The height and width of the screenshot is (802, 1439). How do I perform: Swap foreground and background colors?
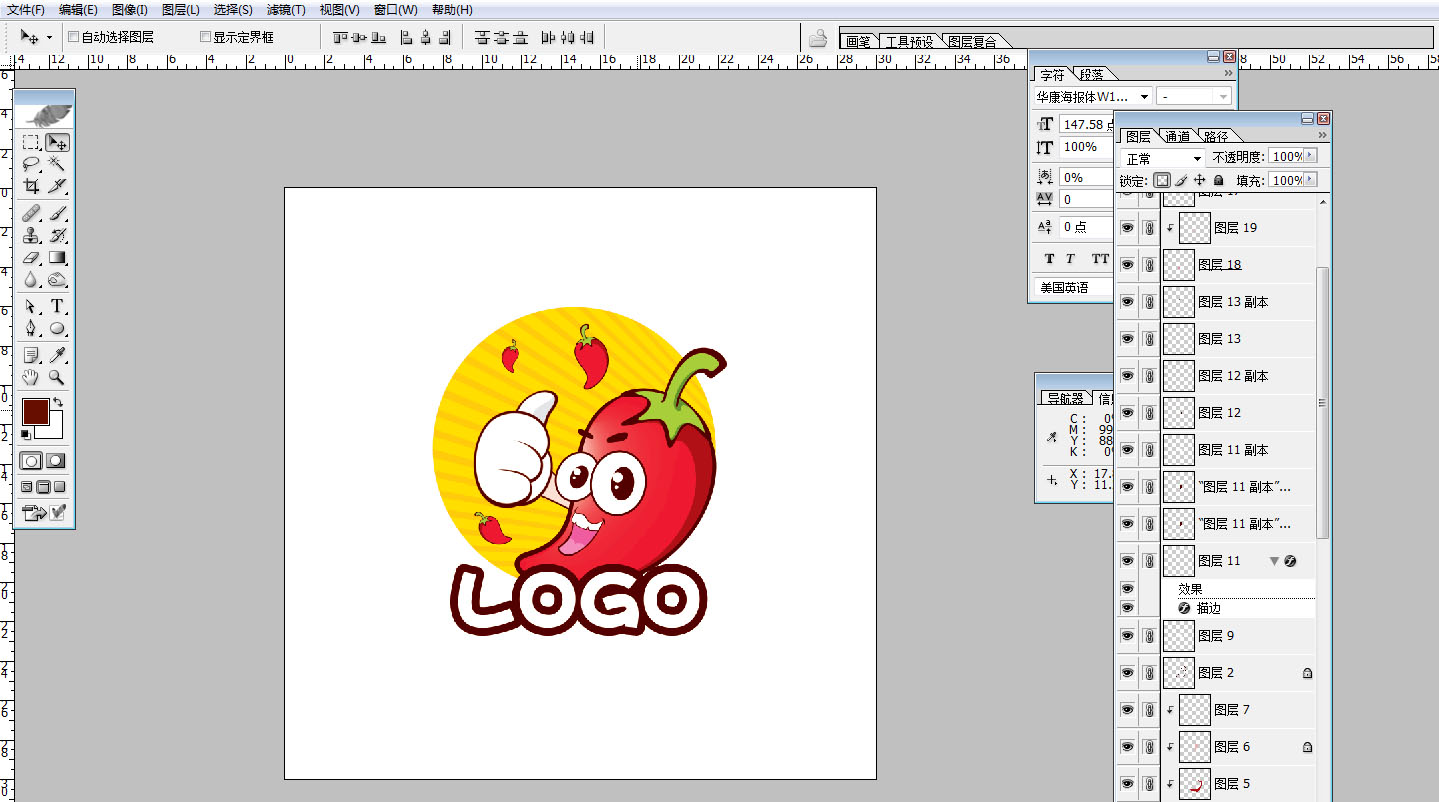pyautogui.click(x=58, y=402)
